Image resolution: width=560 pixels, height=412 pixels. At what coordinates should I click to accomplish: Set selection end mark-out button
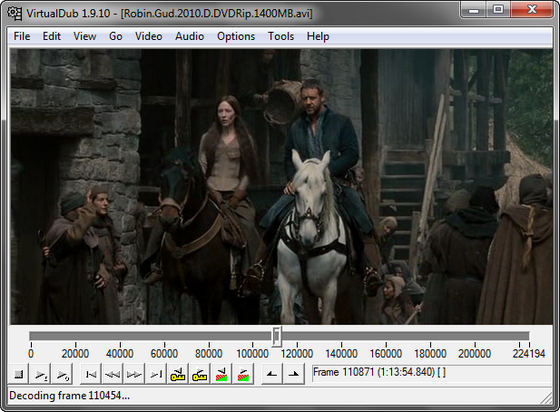coord(294,374)
